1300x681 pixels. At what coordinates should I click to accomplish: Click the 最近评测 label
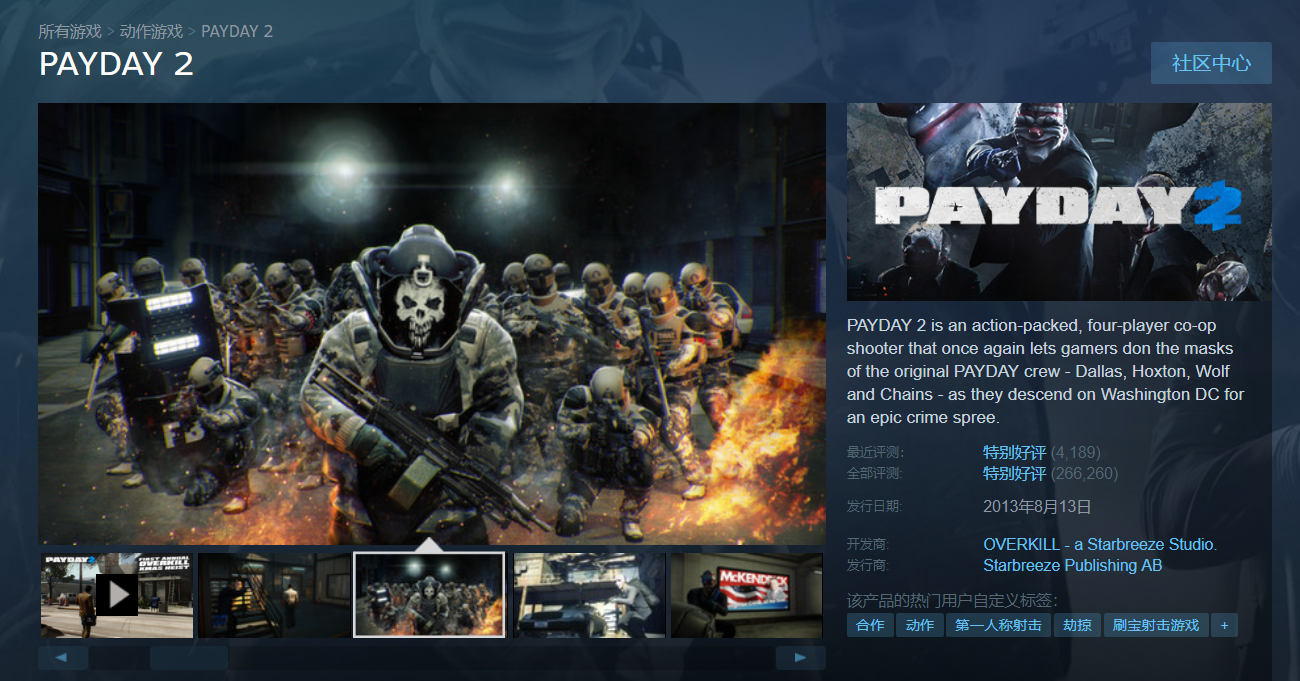[875, 453]
